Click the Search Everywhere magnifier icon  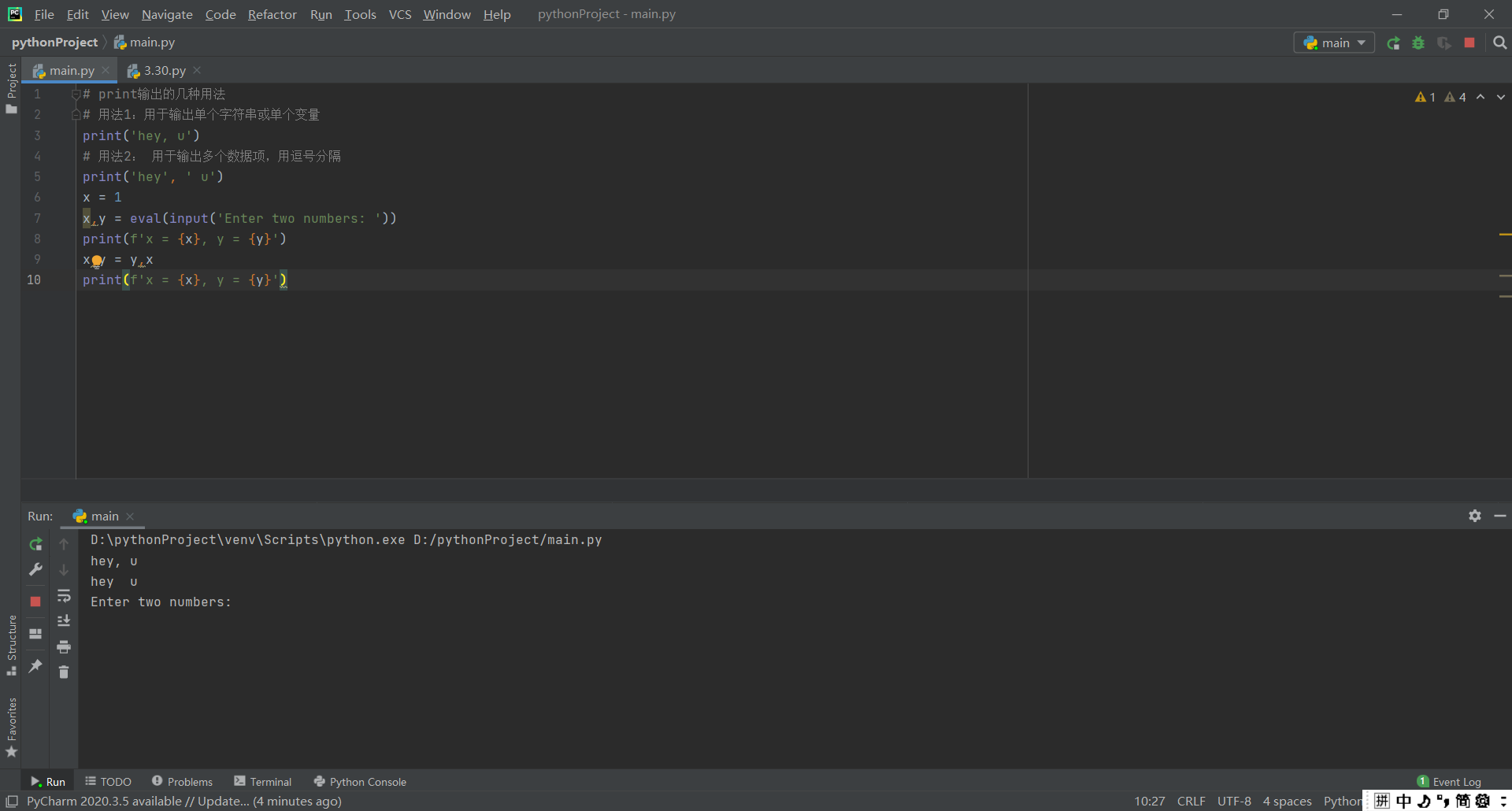(x=1500, y=43)
